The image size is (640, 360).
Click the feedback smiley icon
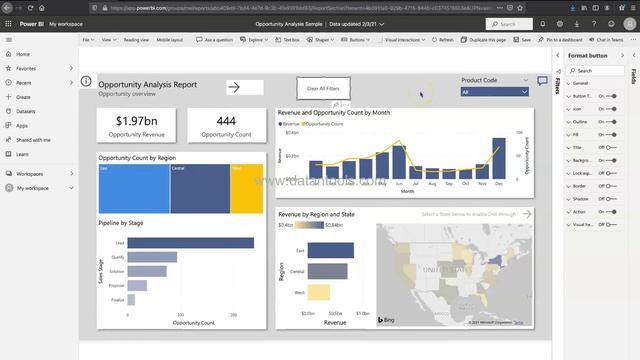click(611, 24)
